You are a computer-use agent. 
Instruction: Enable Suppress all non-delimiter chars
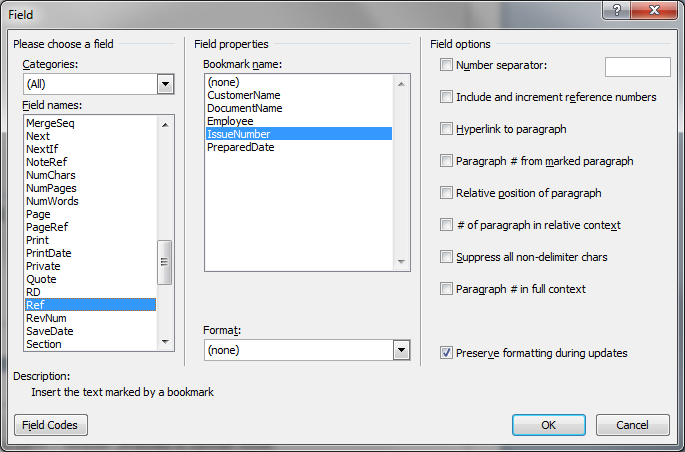[446, 257]
